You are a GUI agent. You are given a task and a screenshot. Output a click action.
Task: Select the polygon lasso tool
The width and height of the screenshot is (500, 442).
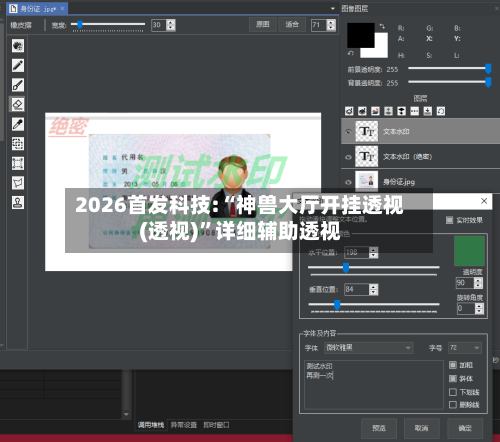point(18,183)
